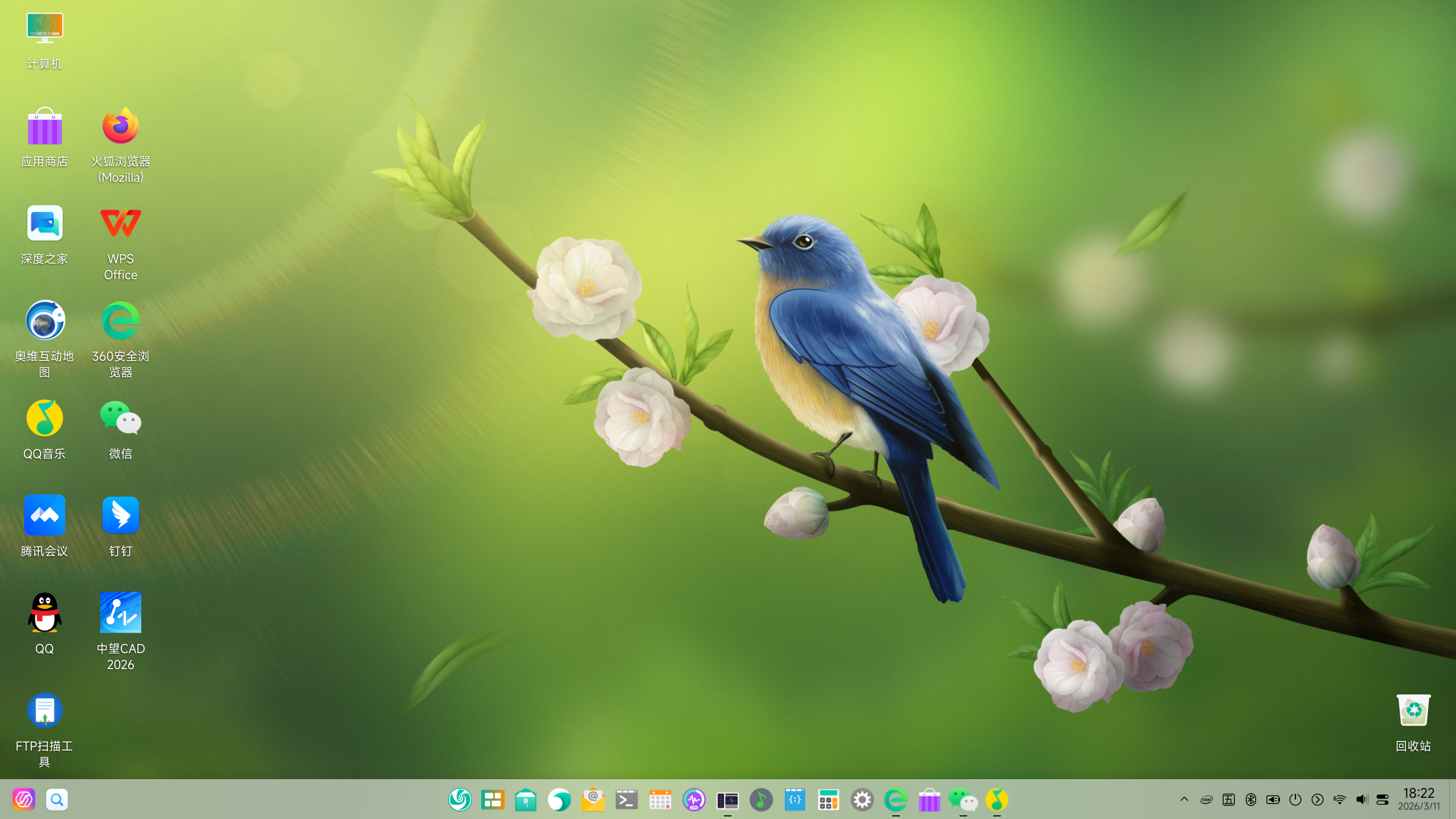Viewport: 1456px width, 819px height.
Task: Open the calculator from the dock
Action: point(828,800)
